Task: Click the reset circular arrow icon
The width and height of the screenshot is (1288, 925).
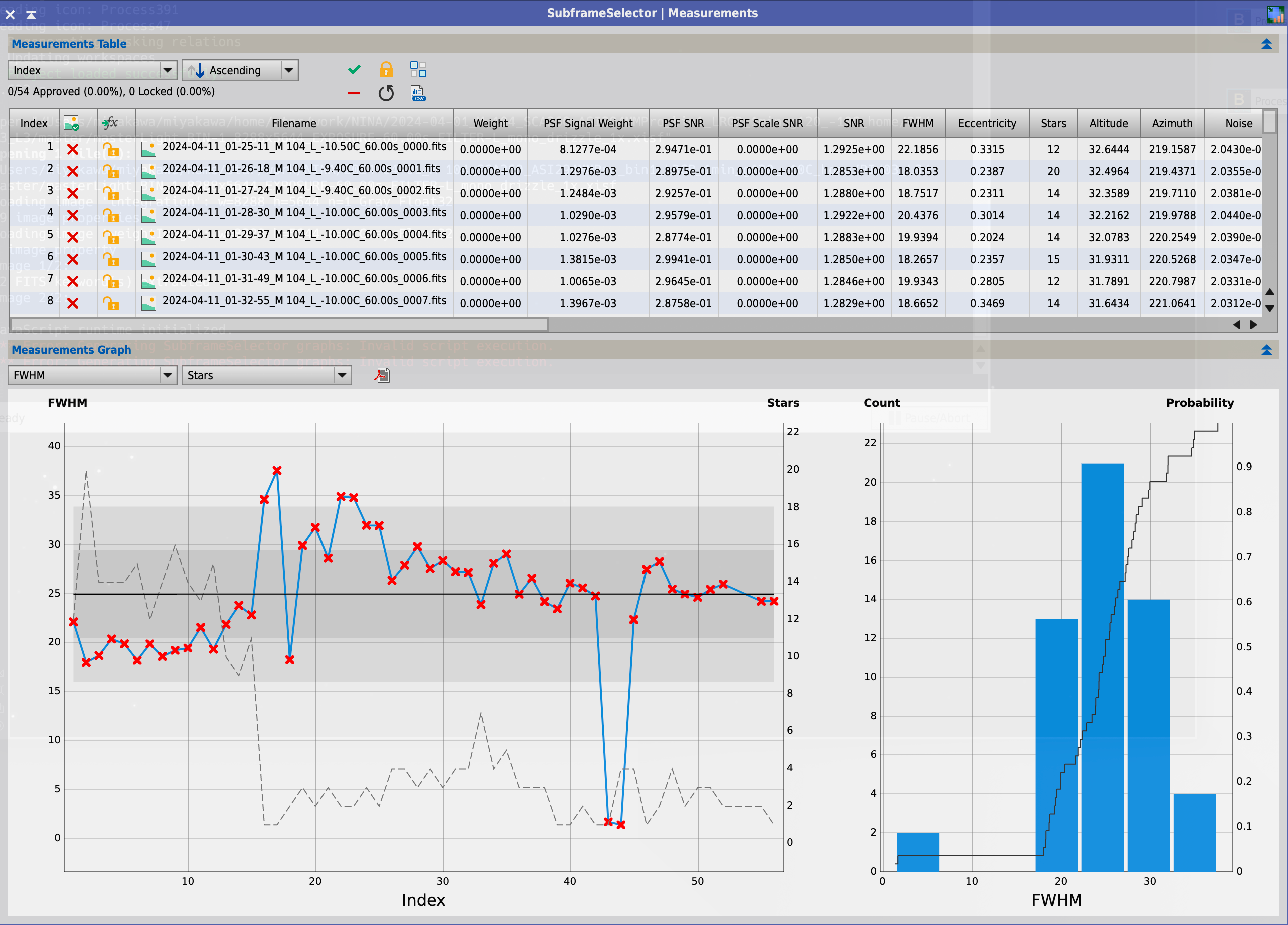Action: (x=386, y=93)
